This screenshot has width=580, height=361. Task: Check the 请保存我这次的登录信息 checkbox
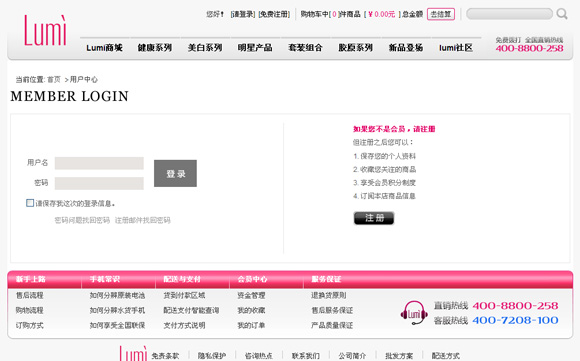tap(30, 203)
